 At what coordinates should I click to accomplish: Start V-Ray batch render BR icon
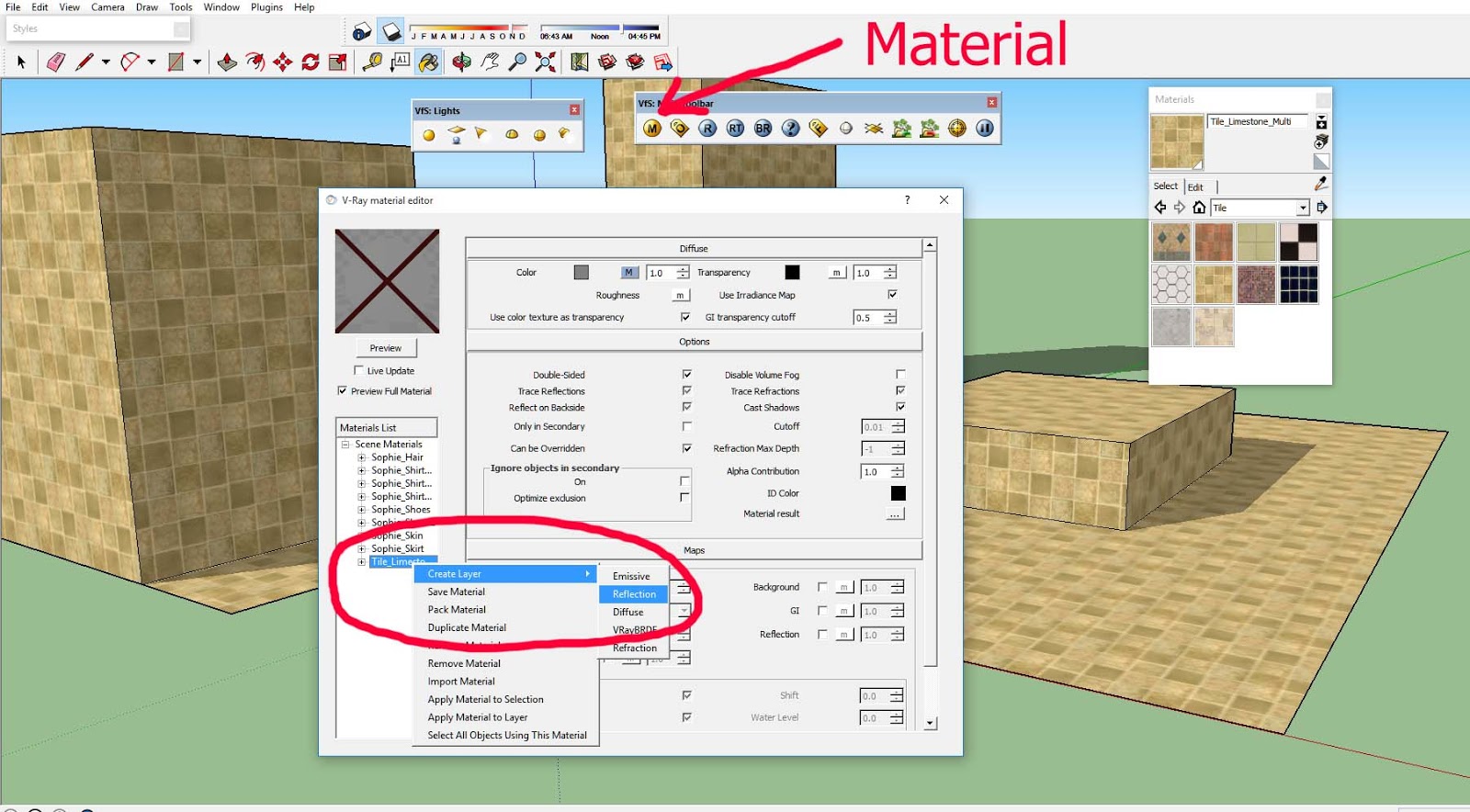pyautogui.click(x=763, y=129)
